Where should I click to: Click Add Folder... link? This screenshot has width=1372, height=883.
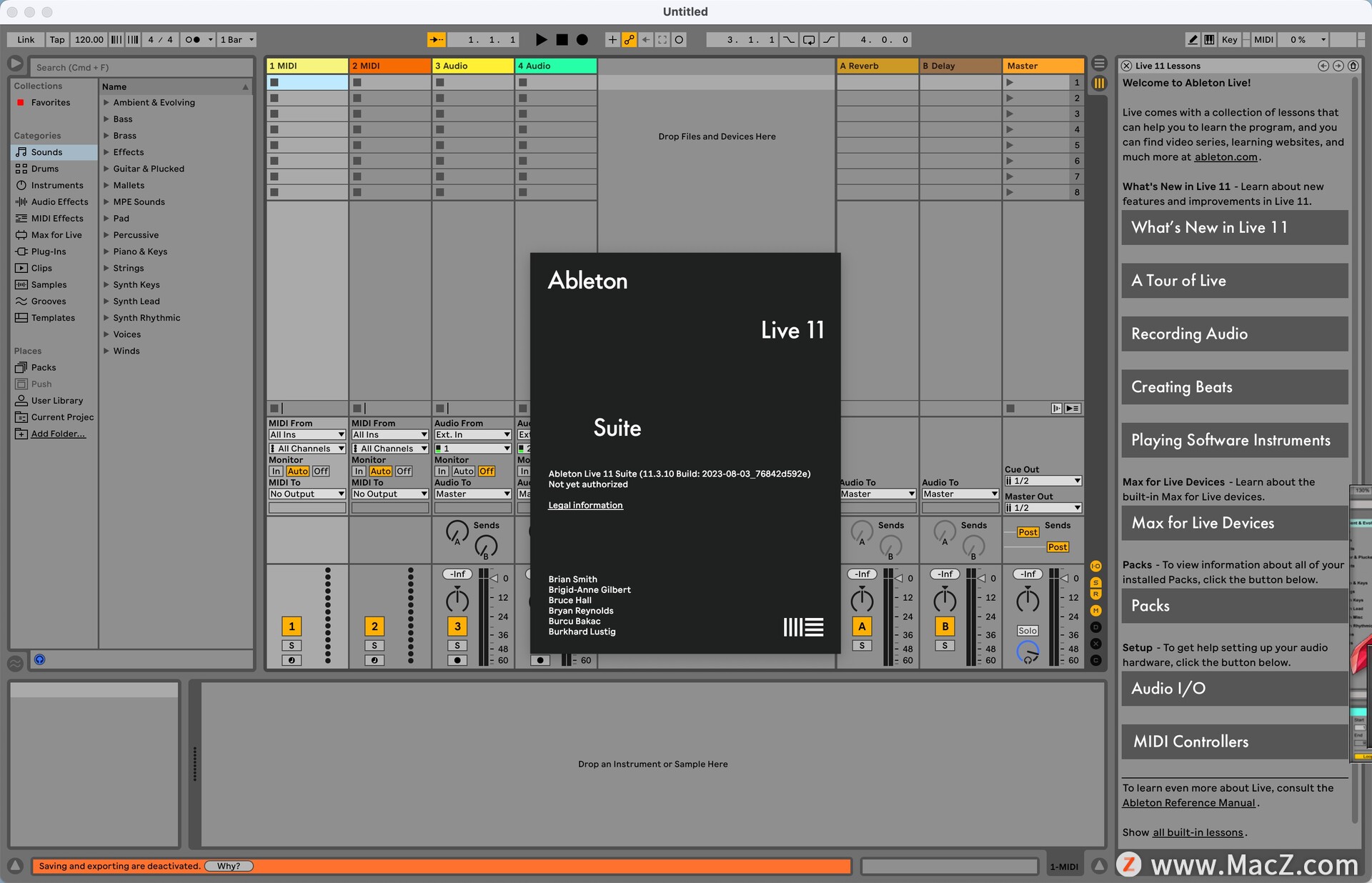(58, 434)
